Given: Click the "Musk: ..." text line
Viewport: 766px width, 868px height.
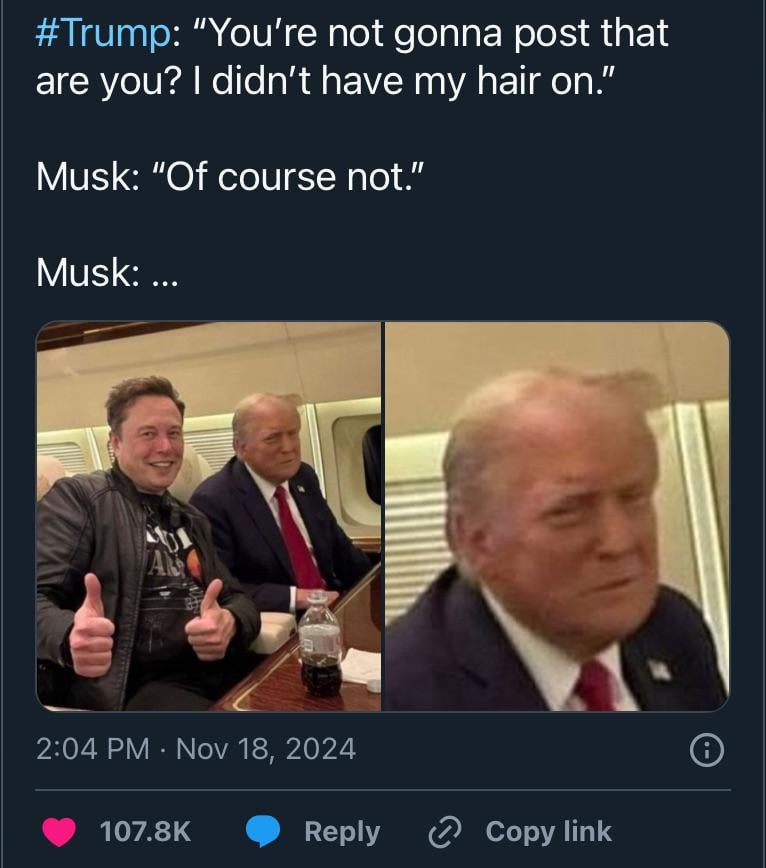Looking at the screenshot, I should 107,273.
